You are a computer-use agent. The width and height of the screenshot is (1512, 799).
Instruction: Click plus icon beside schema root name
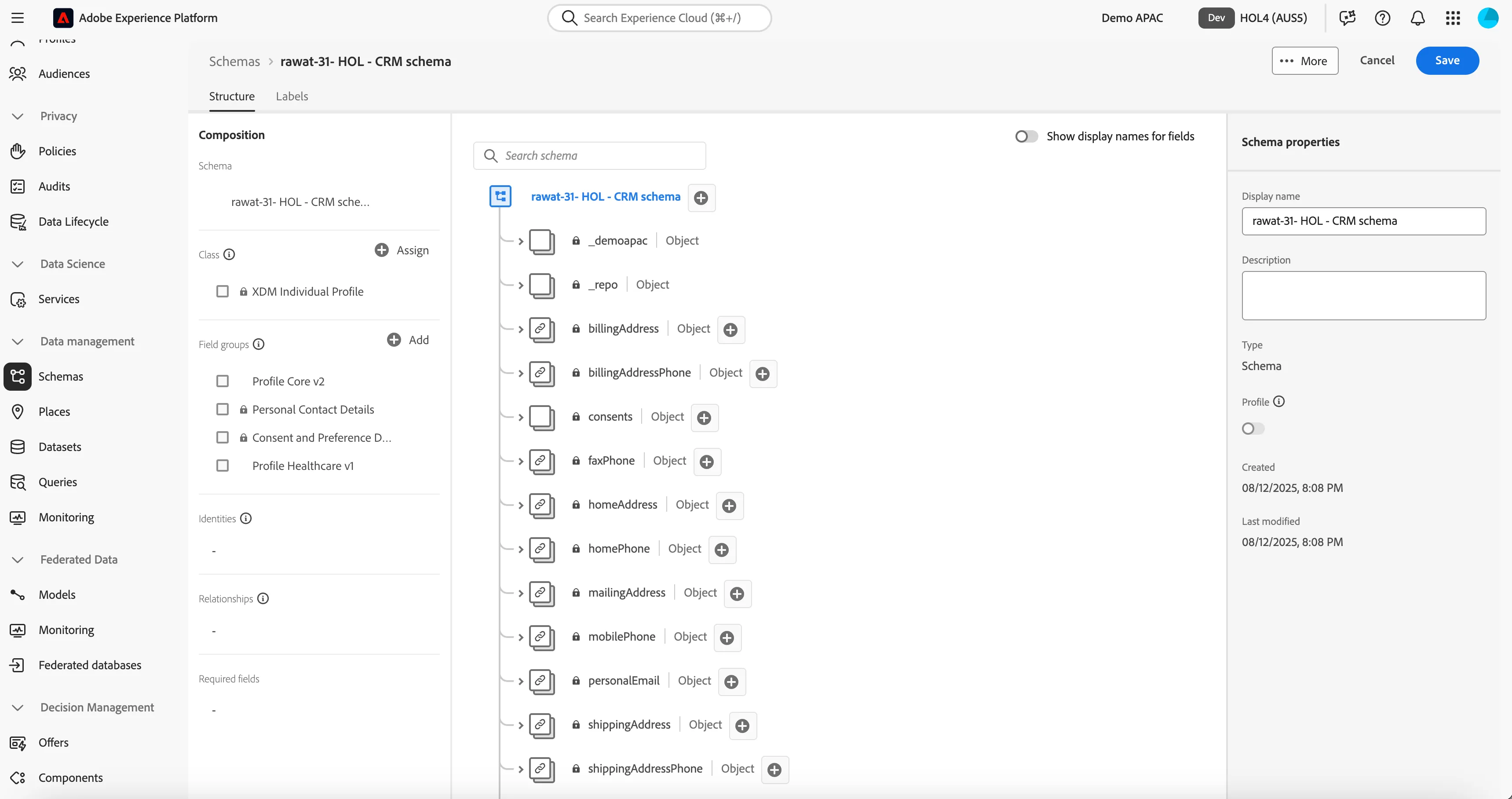click(x=701, y=197)
